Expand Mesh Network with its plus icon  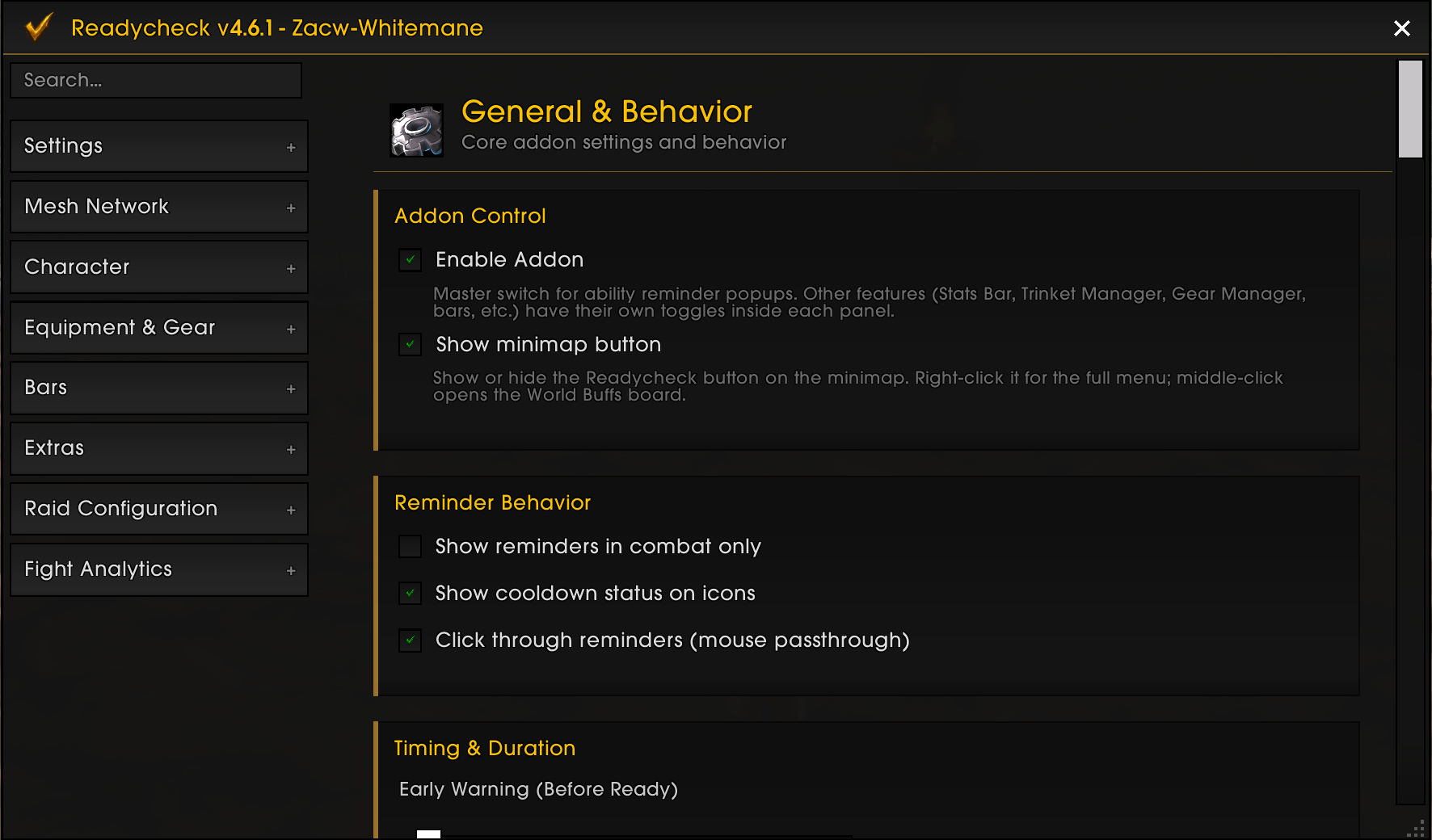coord(291,208)
